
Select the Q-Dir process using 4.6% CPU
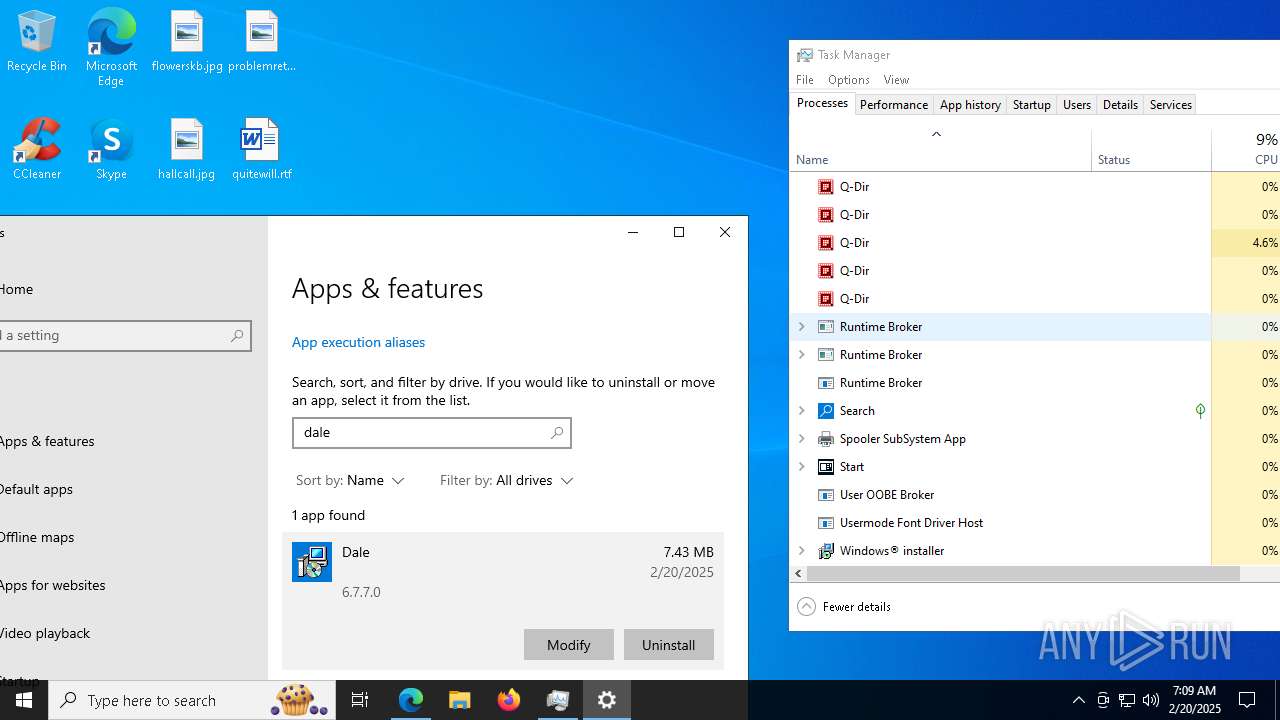(x=1035, y=242)
